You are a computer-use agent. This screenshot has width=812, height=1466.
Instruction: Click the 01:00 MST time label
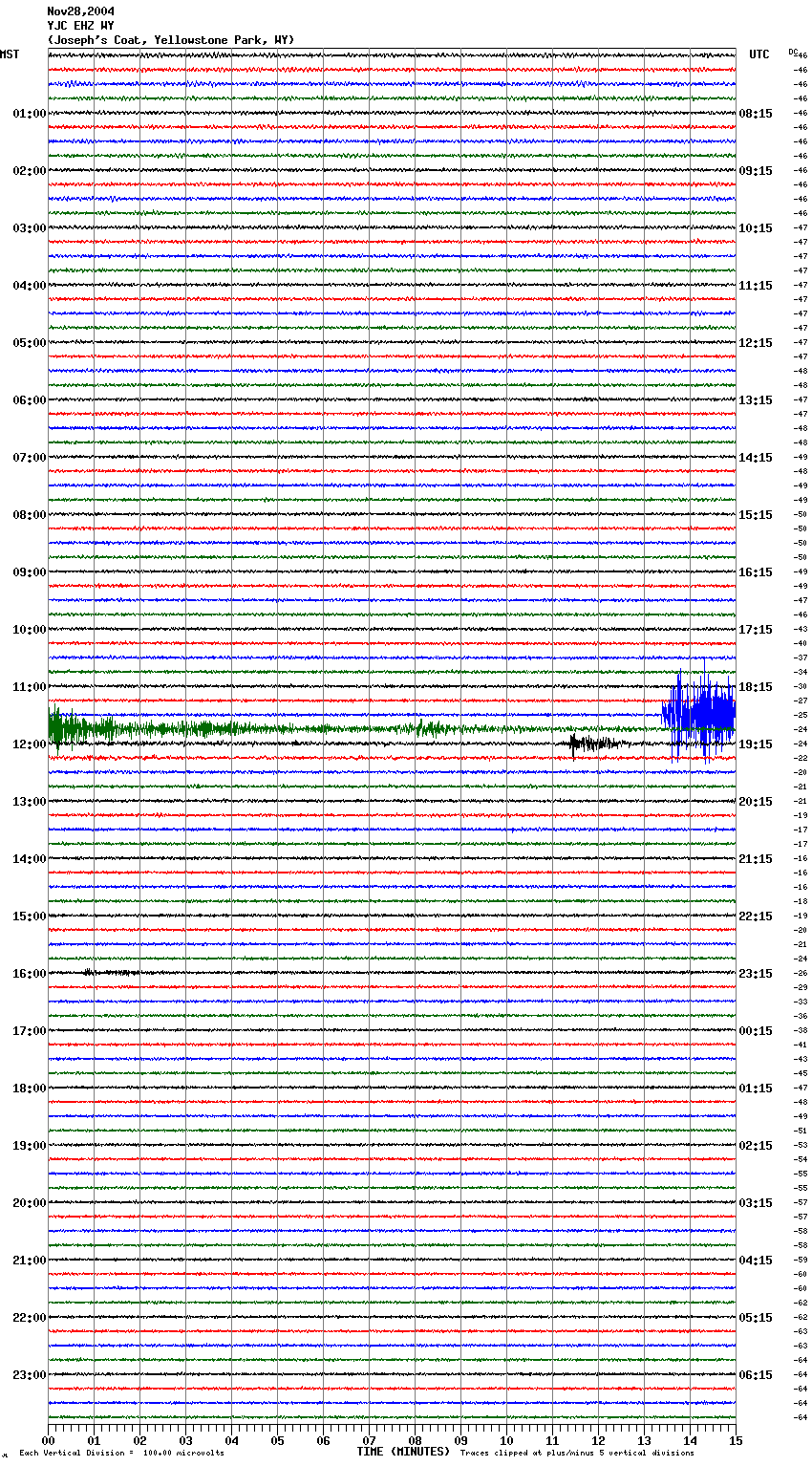(x=30, y=114)
